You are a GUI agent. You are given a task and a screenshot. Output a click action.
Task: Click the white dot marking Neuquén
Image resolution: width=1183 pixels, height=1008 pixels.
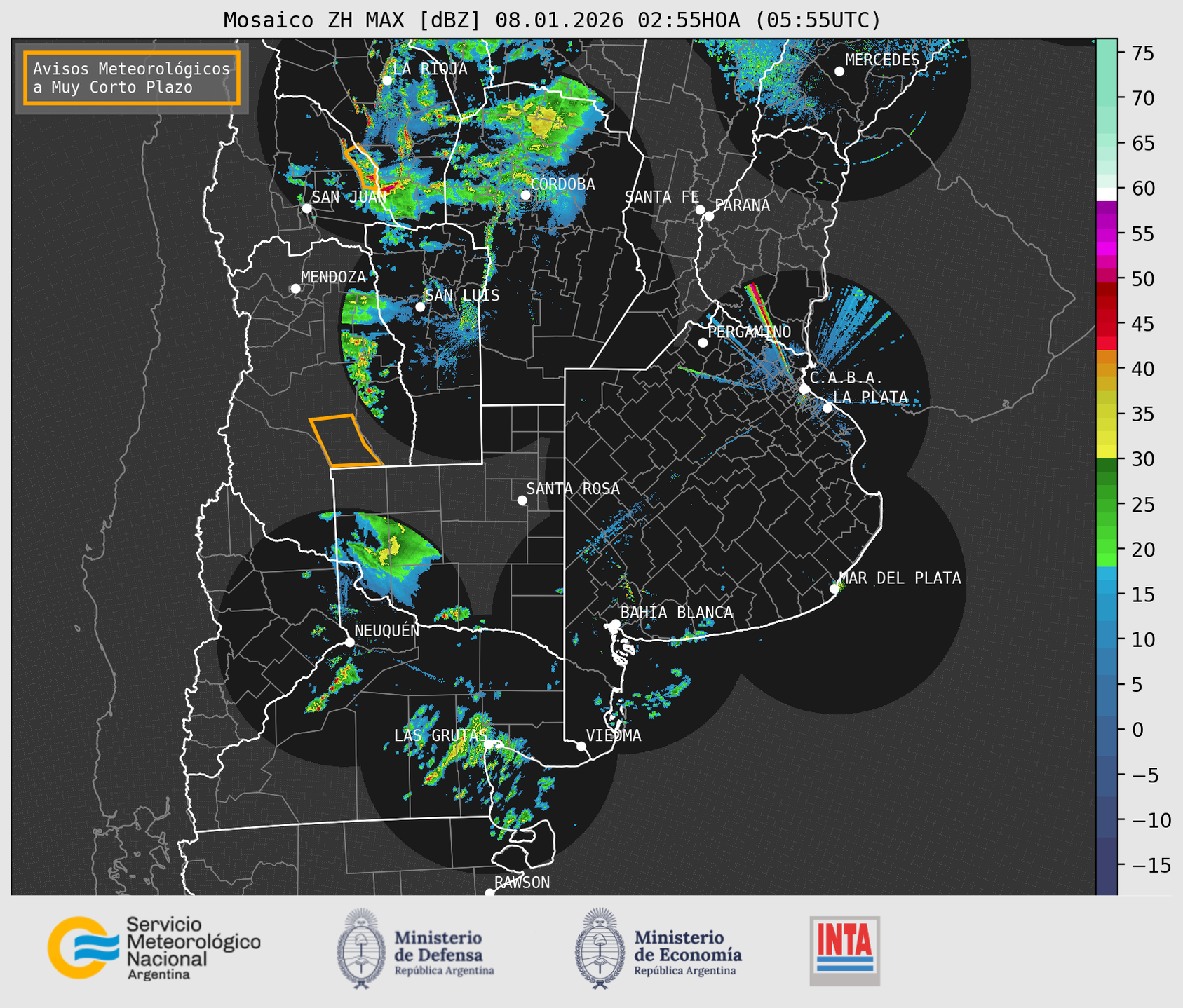point(350,642)
